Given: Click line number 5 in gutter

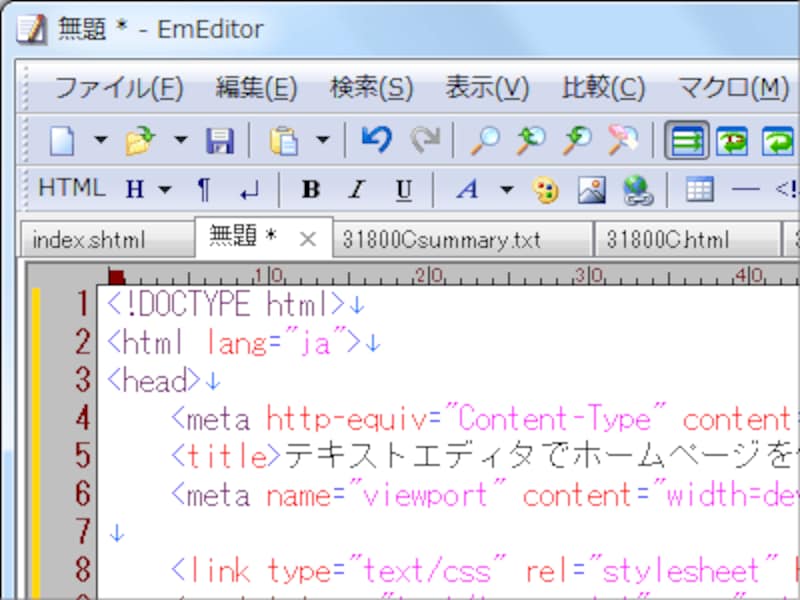Looking at the screenshot, I should click(x=83, y=456).
